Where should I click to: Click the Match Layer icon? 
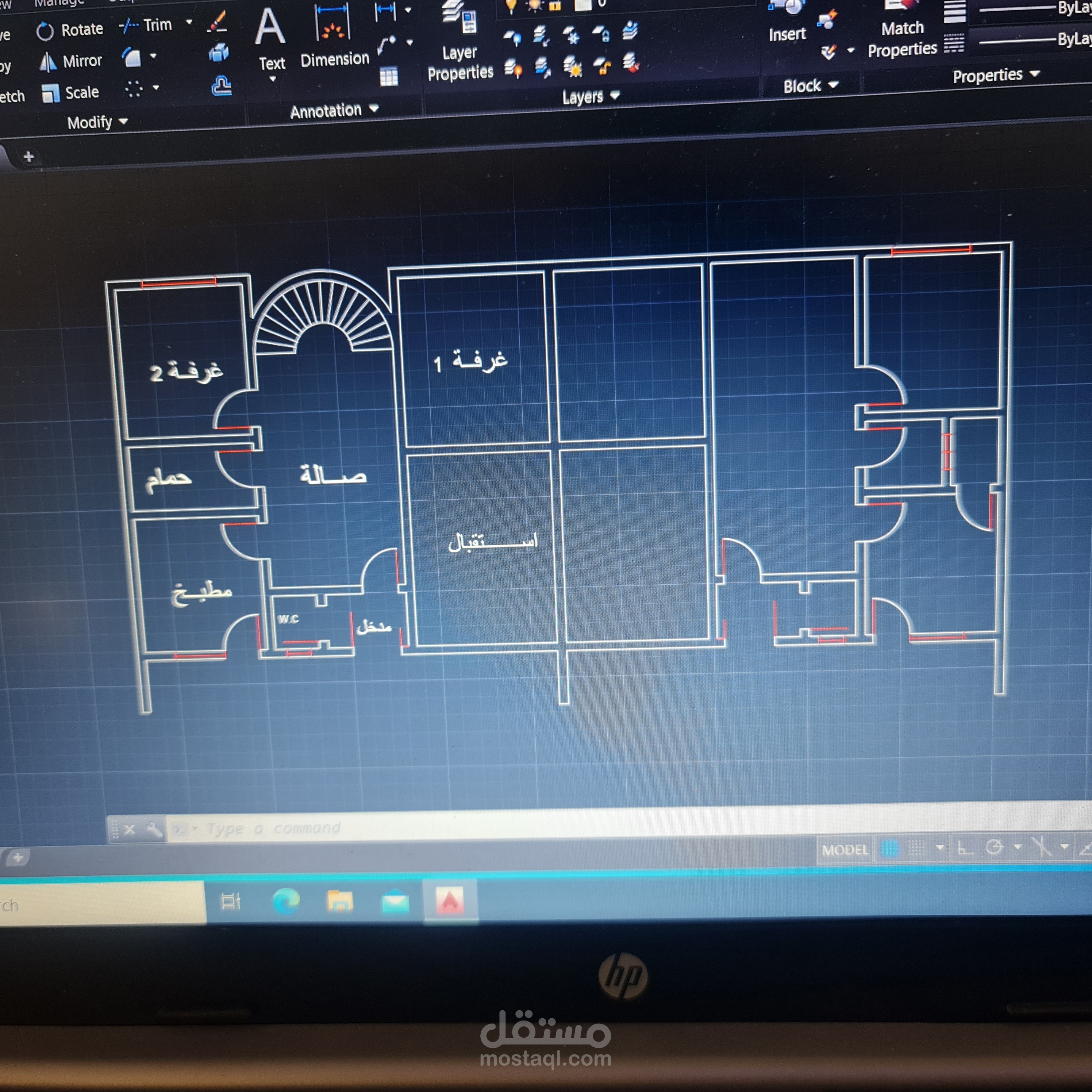click(x=631, y=62)
